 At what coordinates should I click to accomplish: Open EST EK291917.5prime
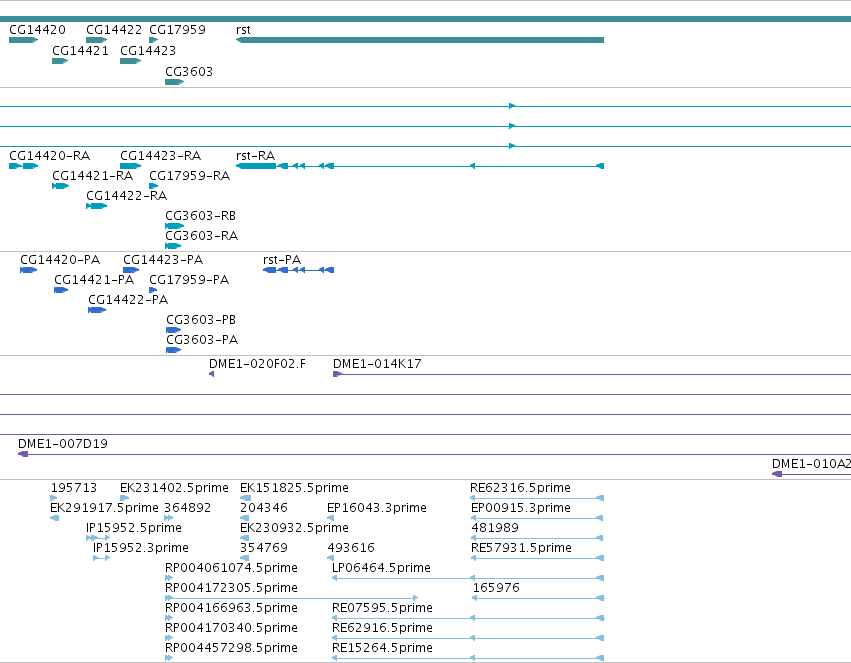104,508
